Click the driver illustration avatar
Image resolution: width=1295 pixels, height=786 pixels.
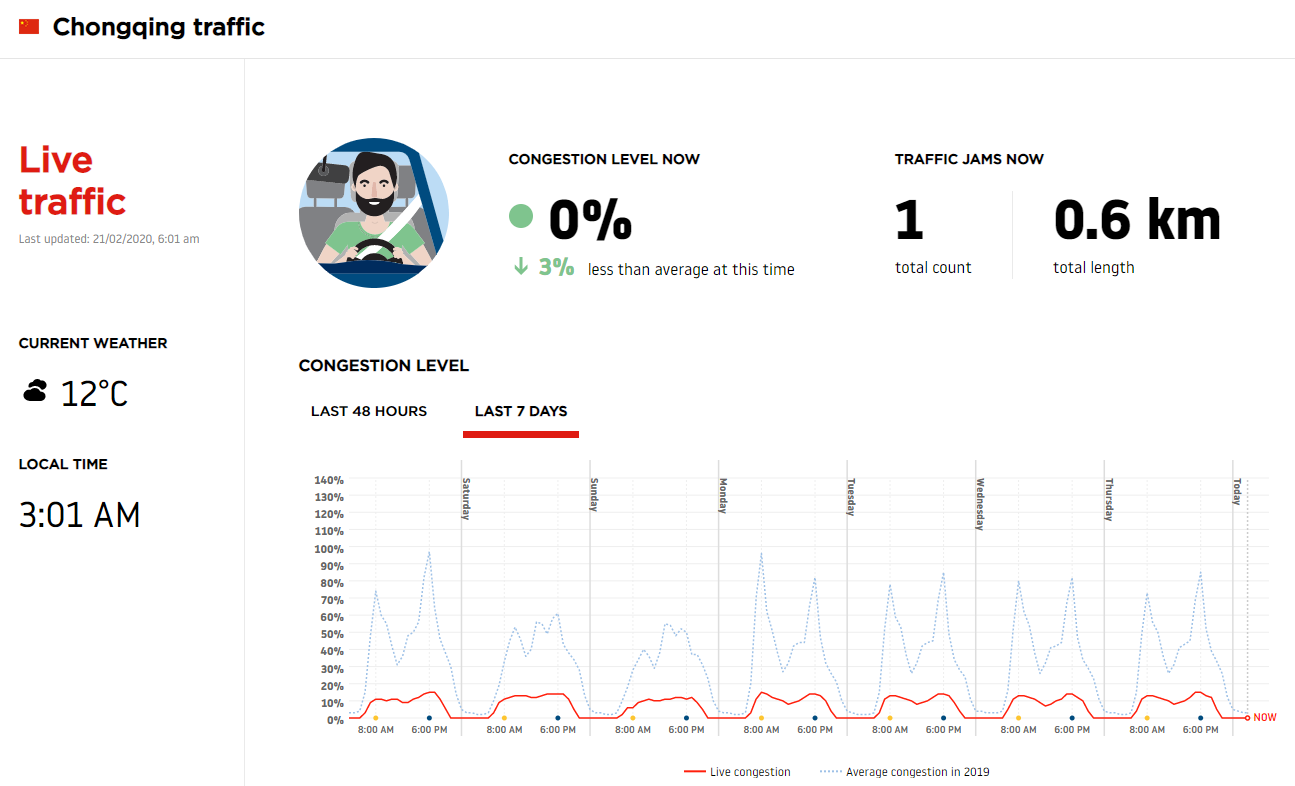coord(374,213)
